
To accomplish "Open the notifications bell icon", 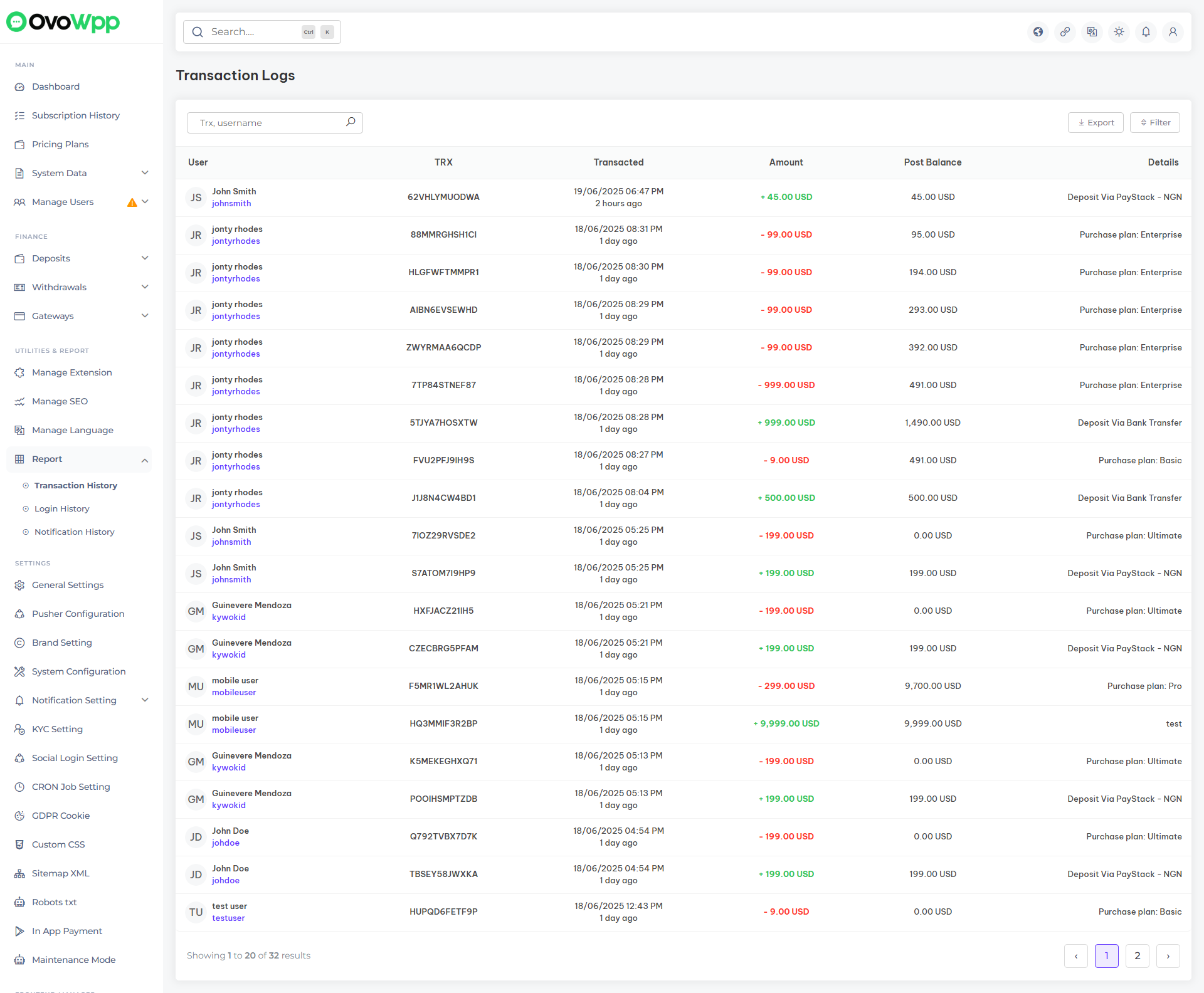I will coord(1146,32).
